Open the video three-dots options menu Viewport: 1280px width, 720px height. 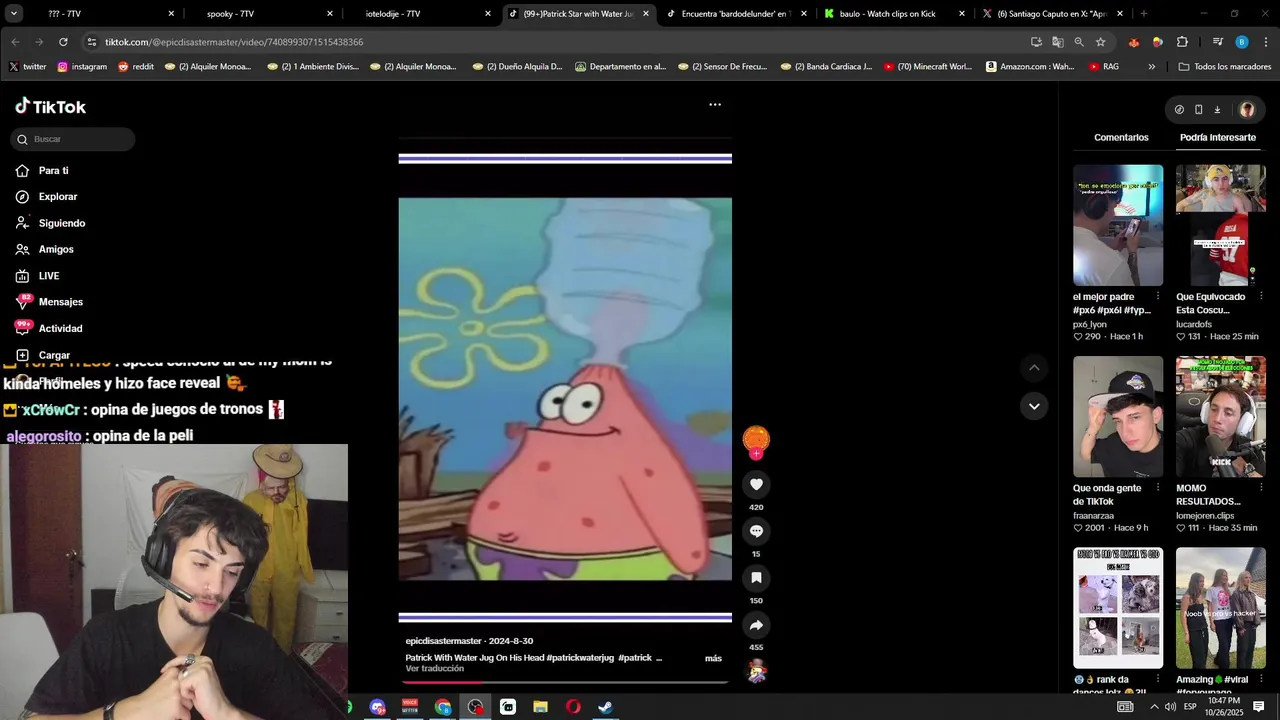click(715, 104)
